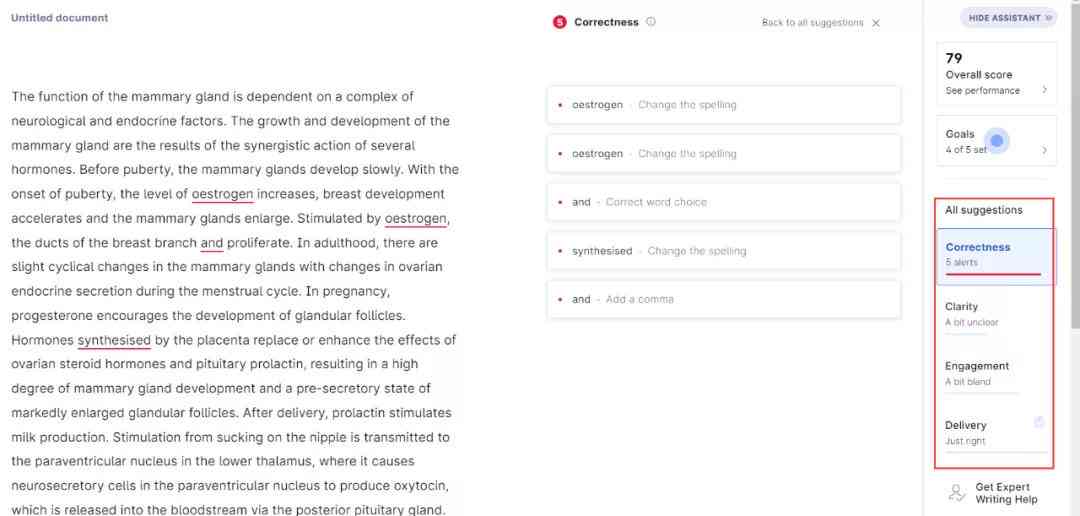Click the red Correctness count badge
The width and height of the screenshot is (1080, 516).
(559, 22)
